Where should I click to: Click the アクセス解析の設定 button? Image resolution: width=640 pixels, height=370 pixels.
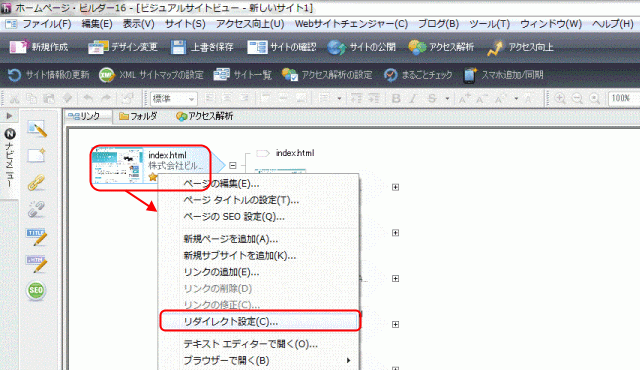coord(327,75)
